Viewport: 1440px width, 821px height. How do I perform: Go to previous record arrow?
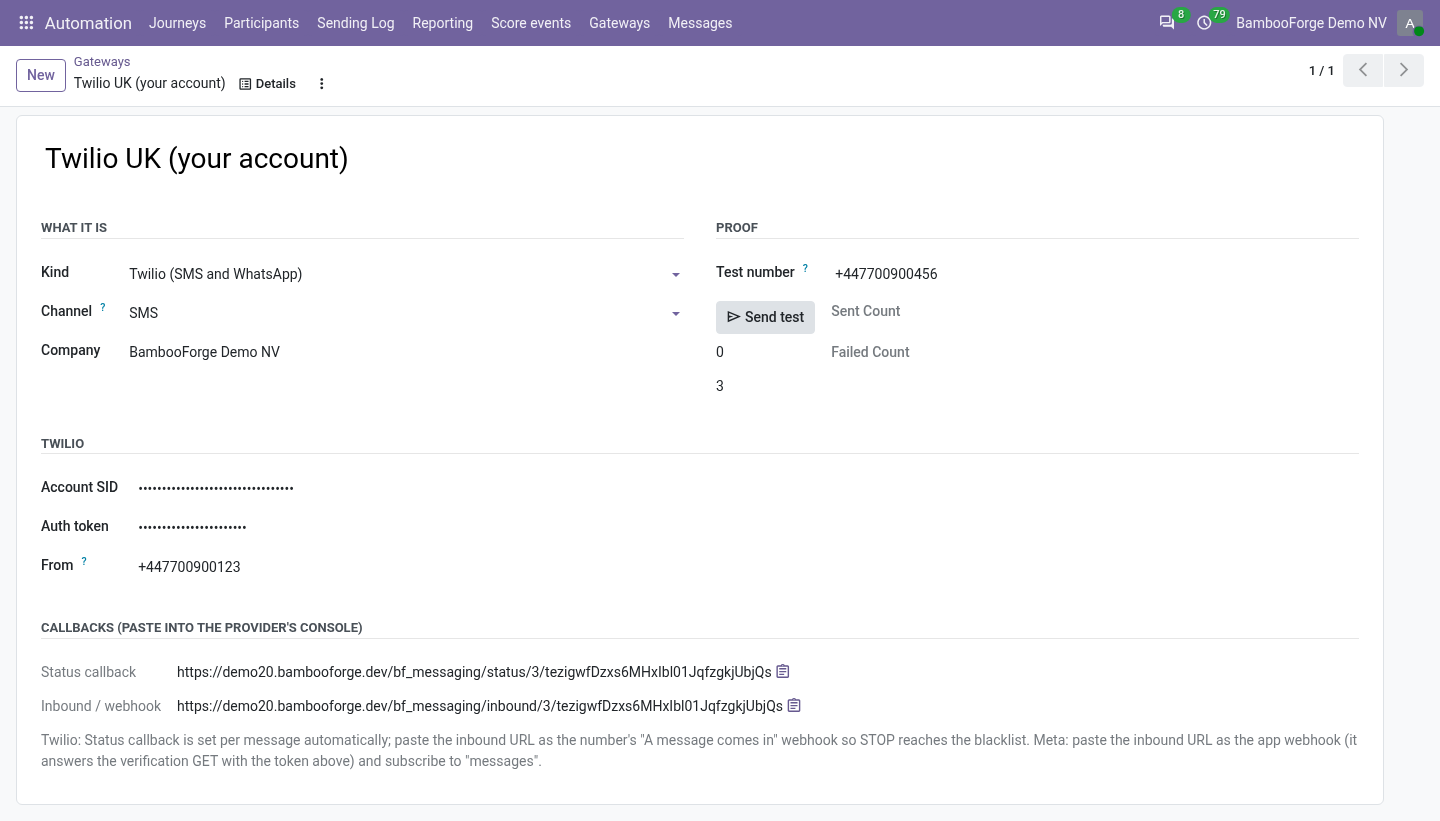coord(1363,70)
